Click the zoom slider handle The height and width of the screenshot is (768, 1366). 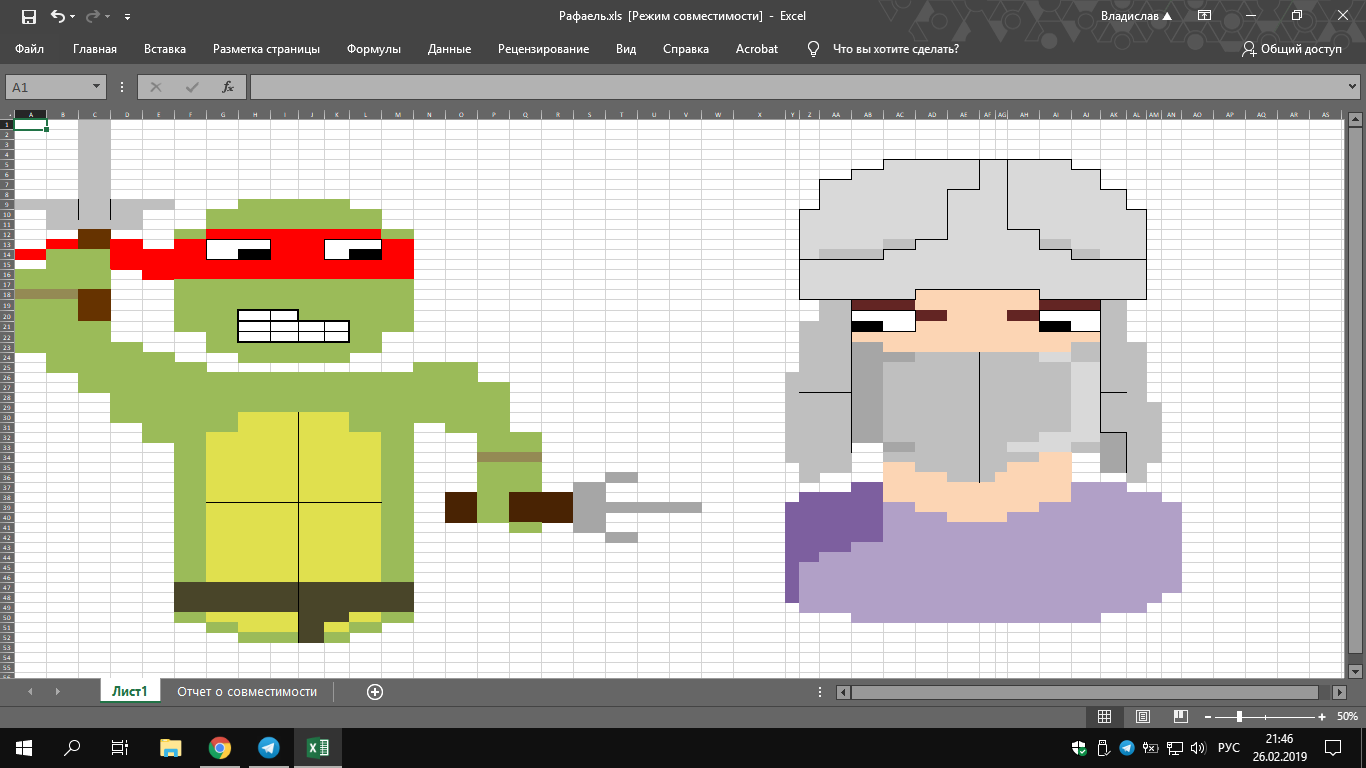[x=1239, y=717]
